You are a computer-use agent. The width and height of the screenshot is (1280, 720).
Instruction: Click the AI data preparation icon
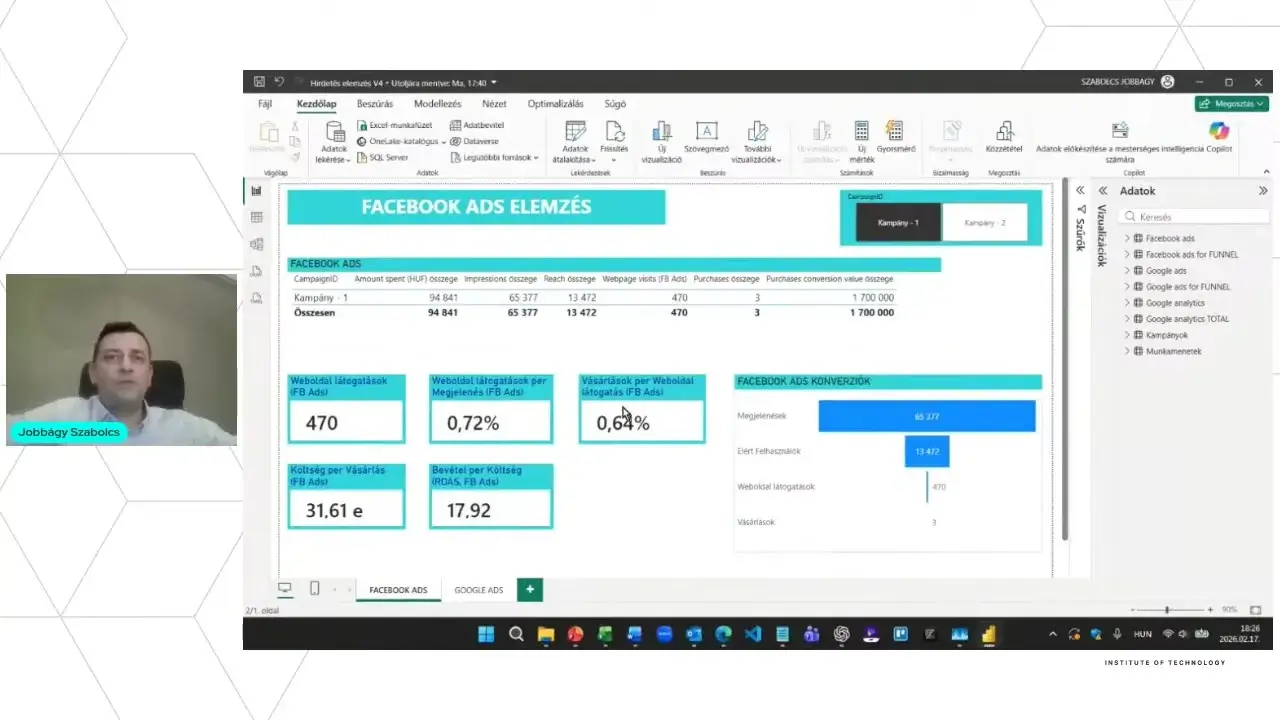click(1120, 130)
